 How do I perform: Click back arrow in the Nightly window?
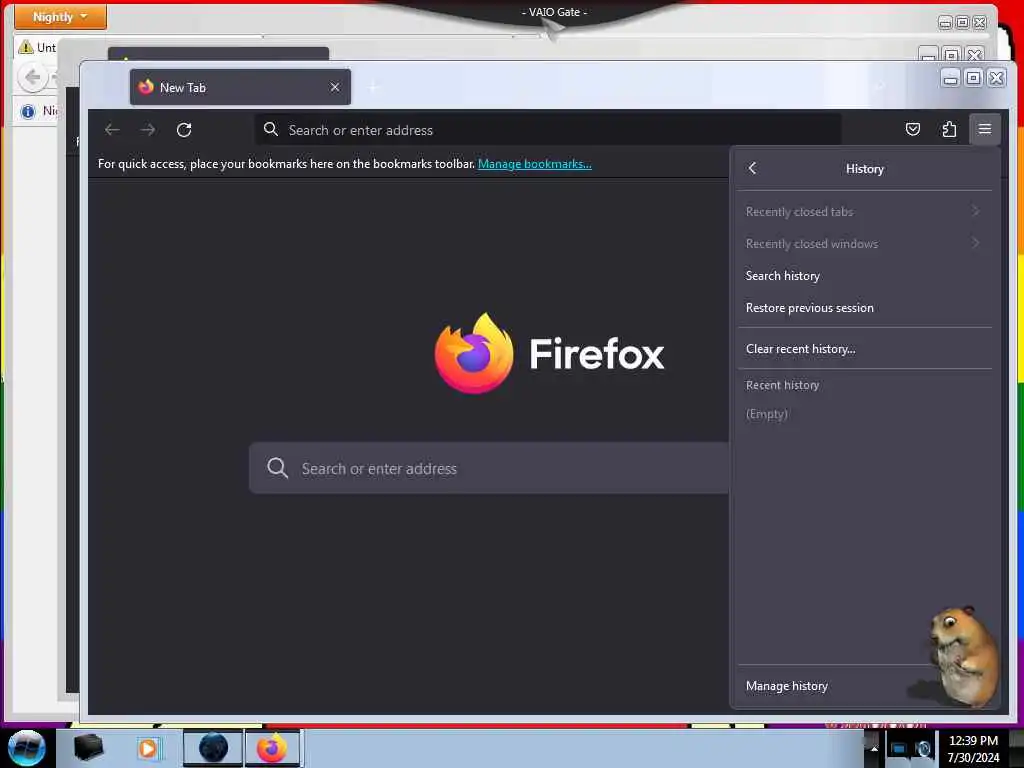(32, 78)
